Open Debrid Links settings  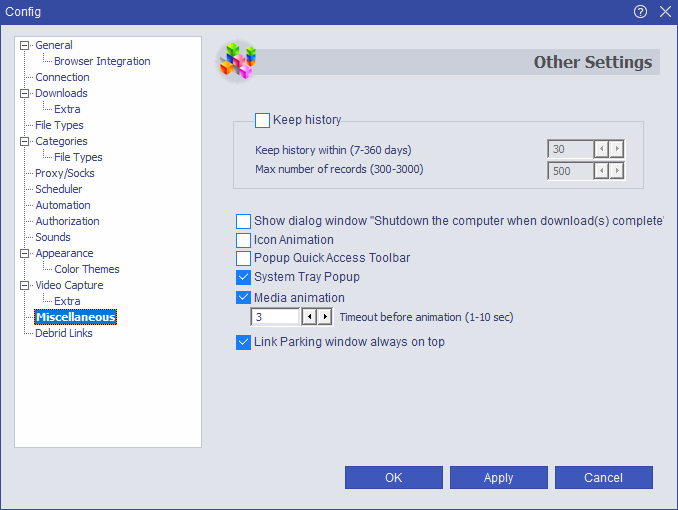pos(64,333)
